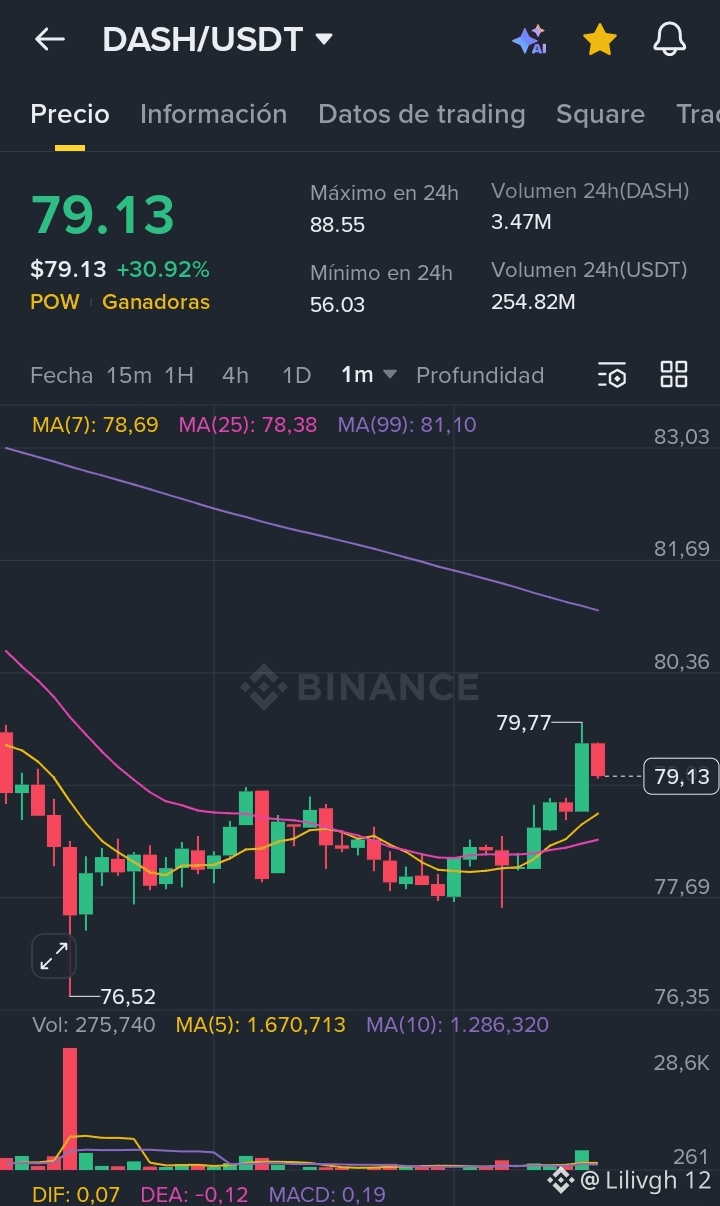The width and height of the screenshot is (720, 1206).
Task: Tap the MA(7): 78,69 indicator label
Action: pyautogui.click(x=95, y=425)
